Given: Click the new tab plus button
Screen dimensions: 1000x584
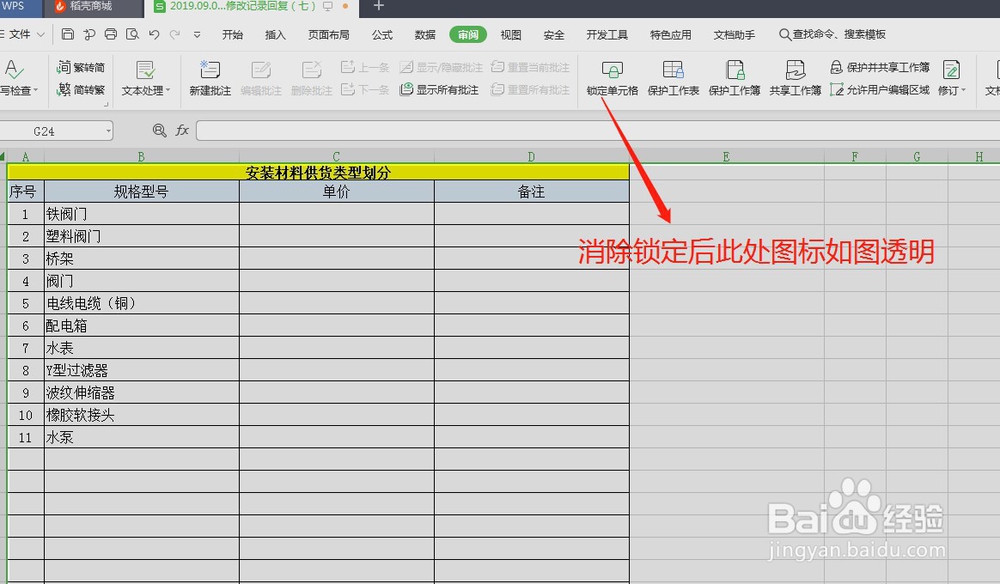Looking at the screenshot, I should [x=378, y=6].
